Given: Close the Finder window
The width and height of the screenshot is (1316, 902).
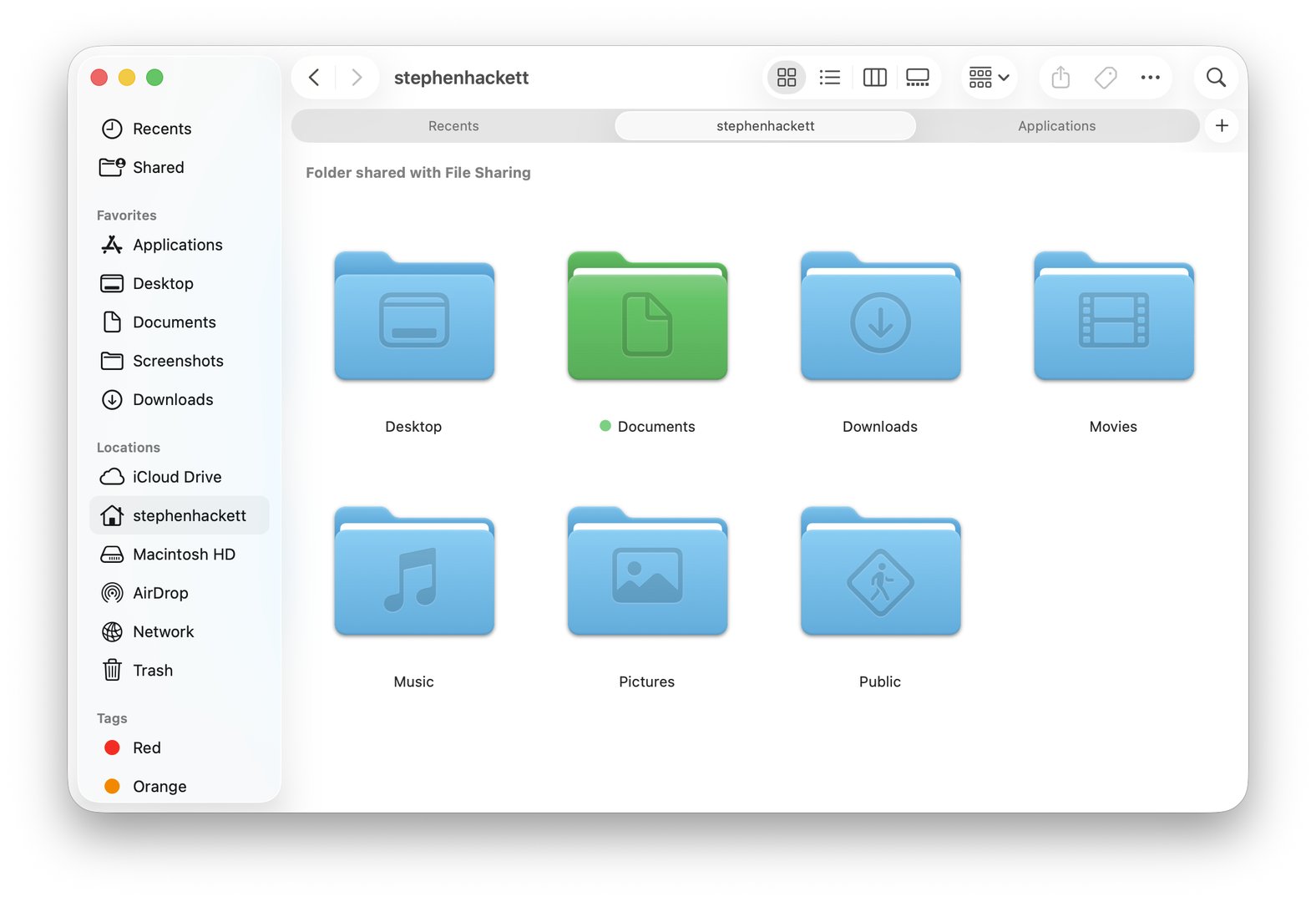Looking at the screenshot, I should pos(99,78).
